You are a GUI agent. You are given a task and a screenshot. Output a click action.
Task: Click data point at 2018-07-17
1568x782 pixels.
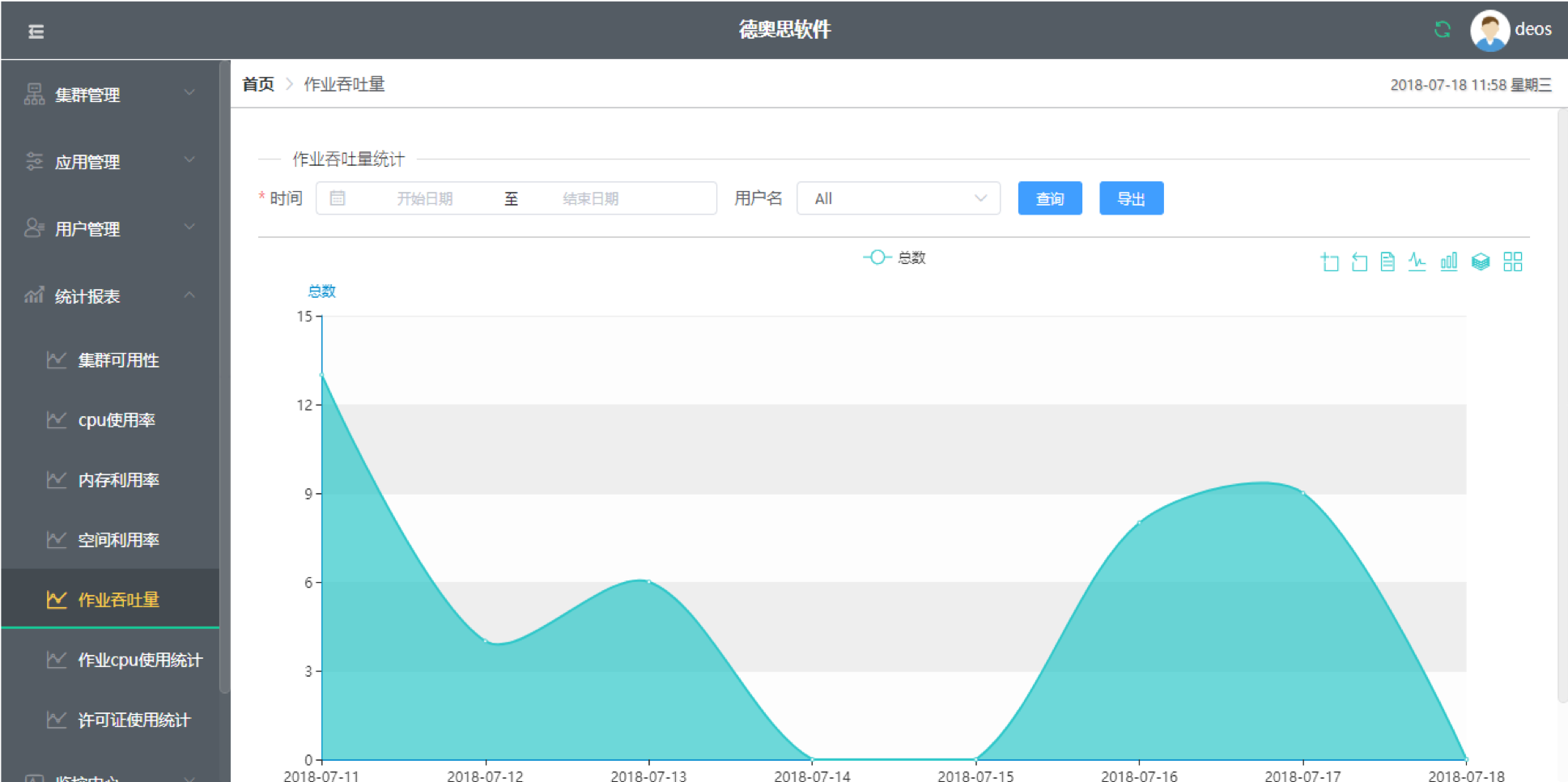(1302, 492)
